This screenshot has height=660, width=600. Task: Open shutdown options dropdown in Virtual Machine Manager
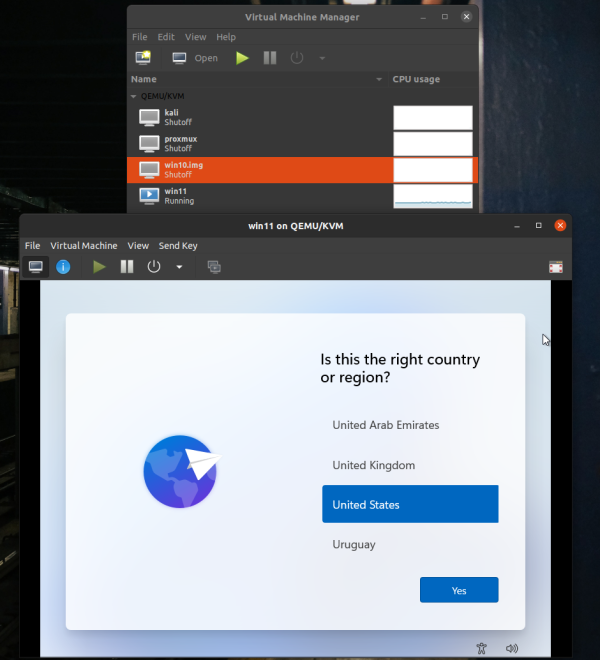pos(322,58)
